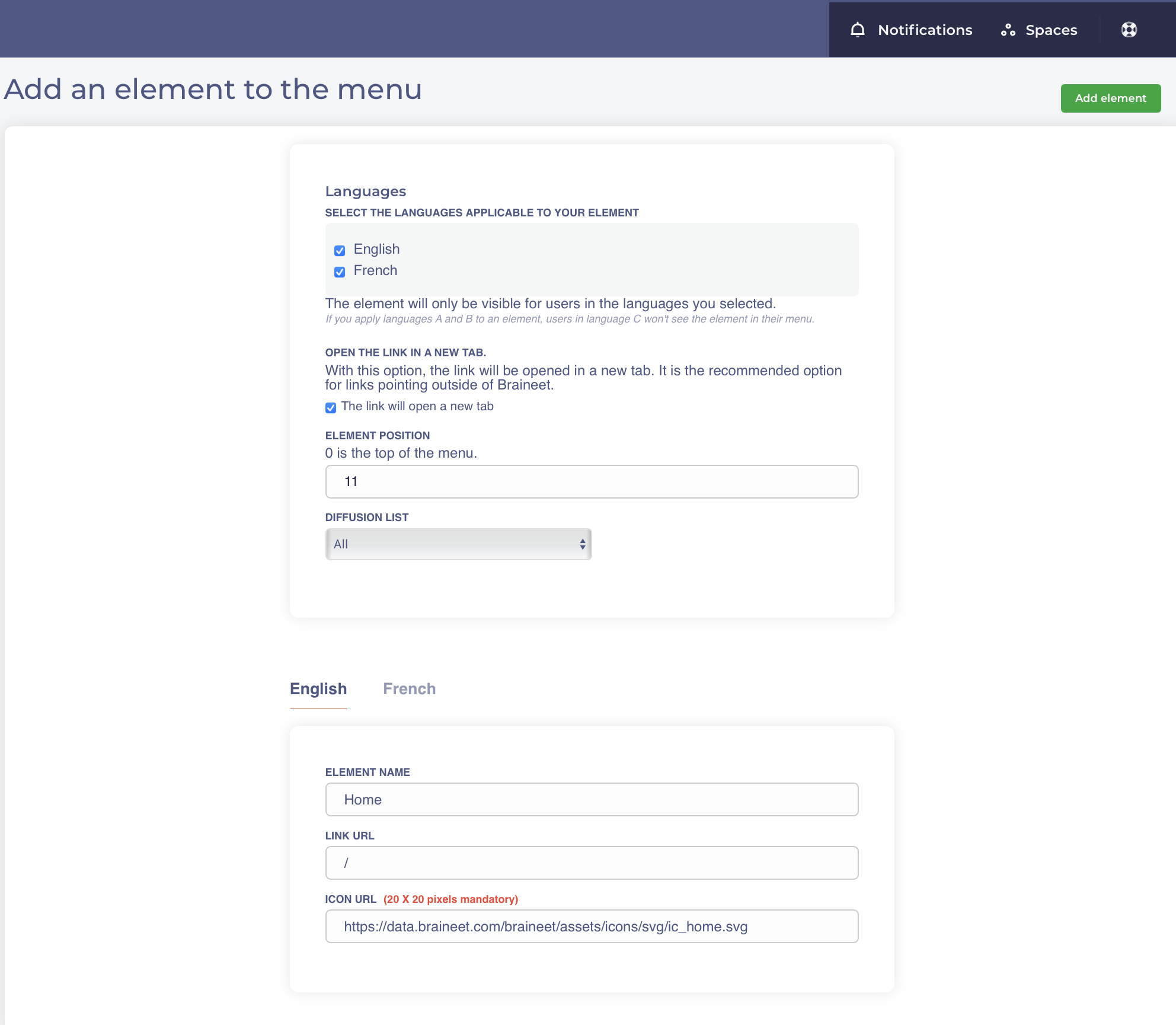Open the lifebuoy help icon
Viewport: 1176px width, 1025px height.
click(x=1129, y=30)
